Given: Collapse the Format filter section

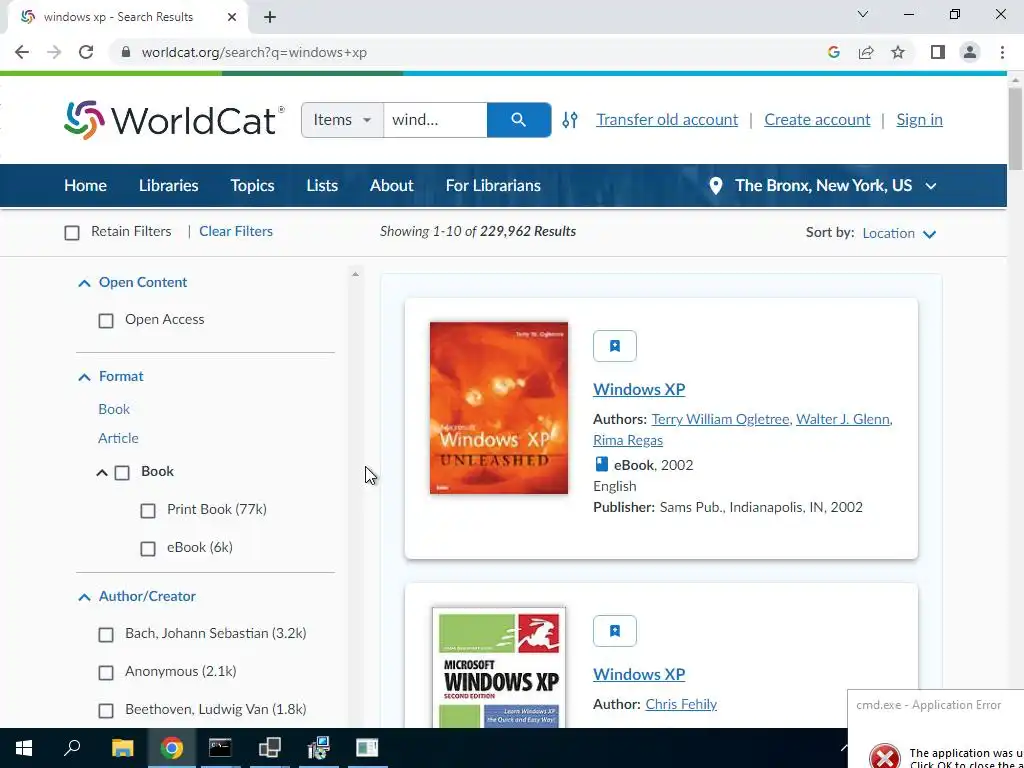Looking at the screenshot, I should [x=84, y=377].
